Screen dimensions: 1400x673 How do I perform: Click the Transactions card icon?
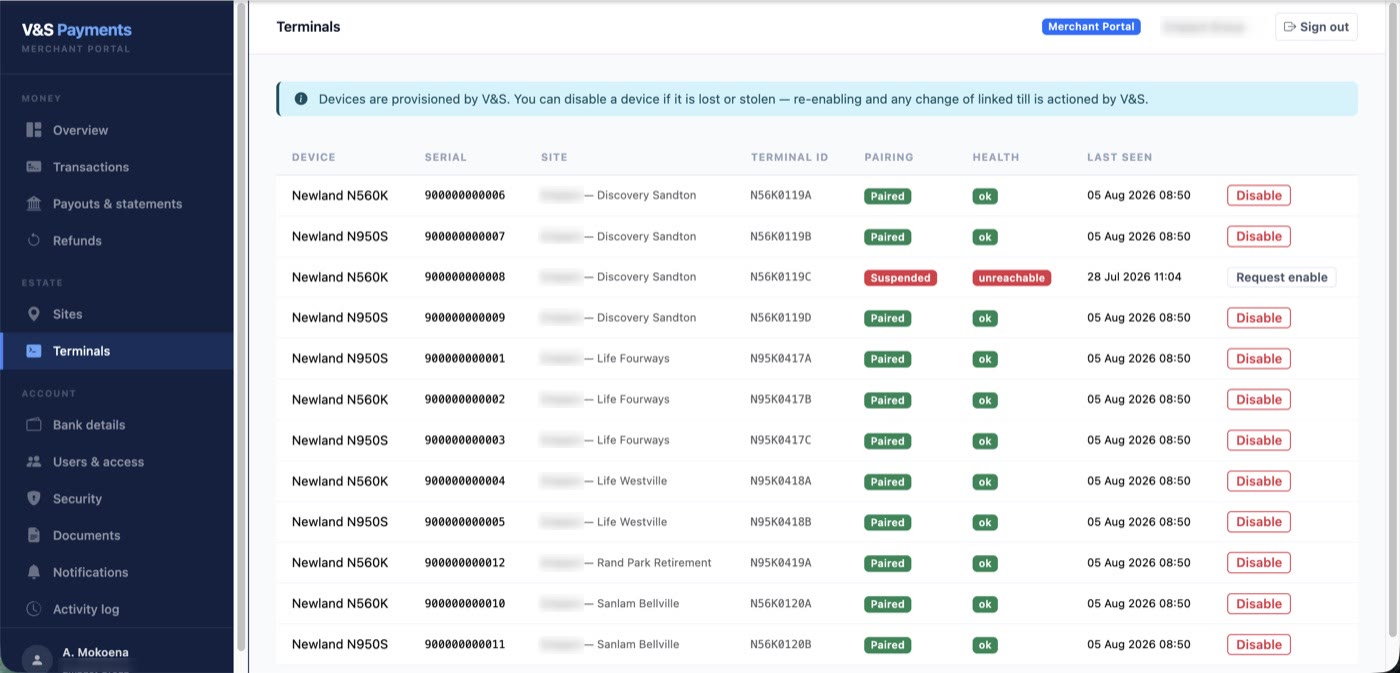pos(34,167)
